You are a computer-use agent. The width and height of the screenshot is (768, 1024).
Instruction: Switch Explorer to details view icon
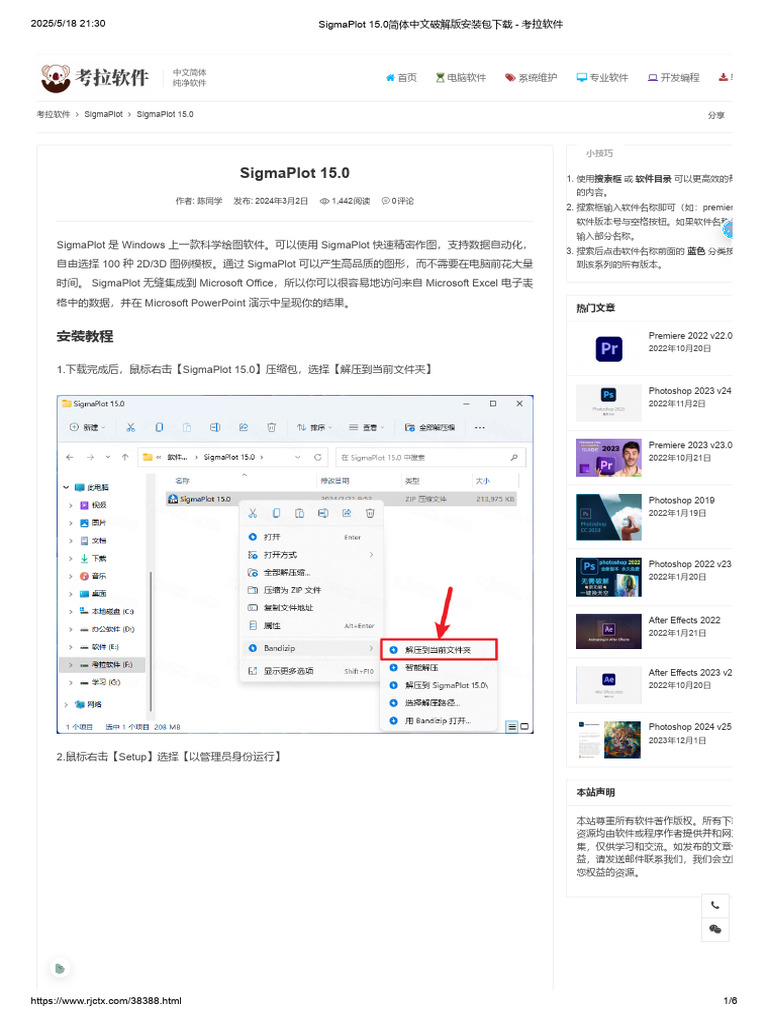(x=512, y=727)
